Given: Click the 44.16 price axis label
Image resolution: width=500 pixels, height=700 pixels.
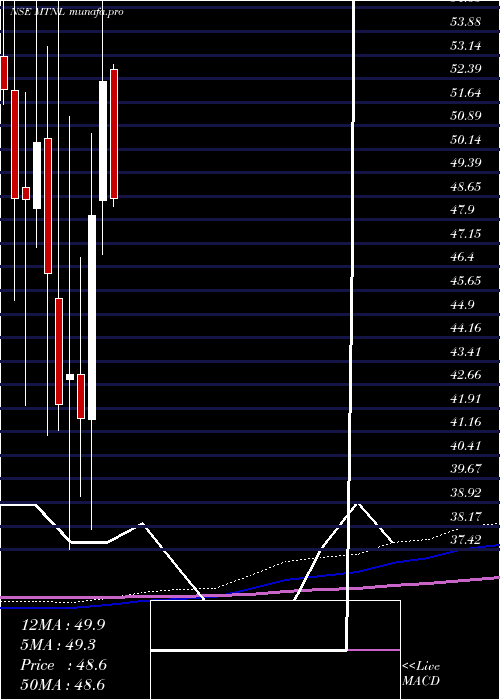Looking at the screenshot, I should point(466,328).
